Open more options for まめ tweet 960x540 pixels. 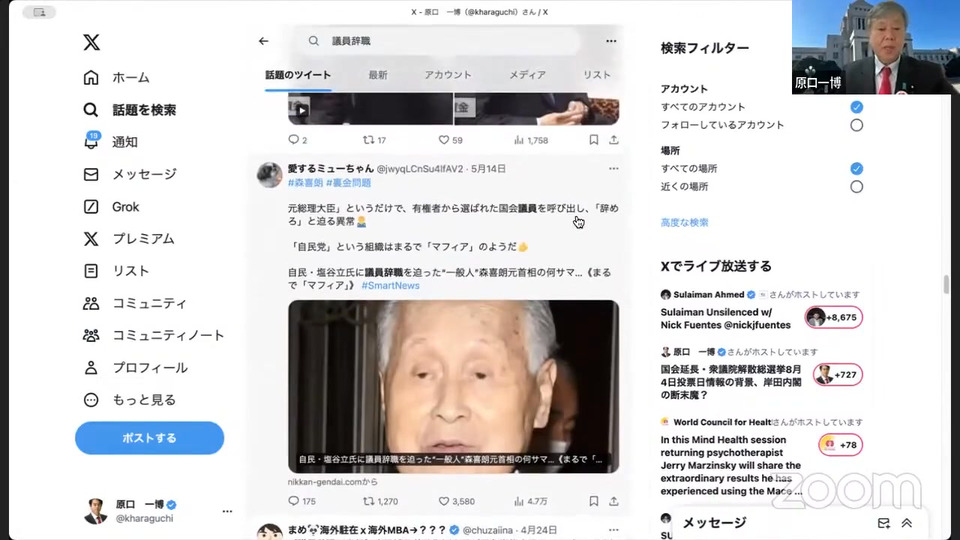(613, 530)
